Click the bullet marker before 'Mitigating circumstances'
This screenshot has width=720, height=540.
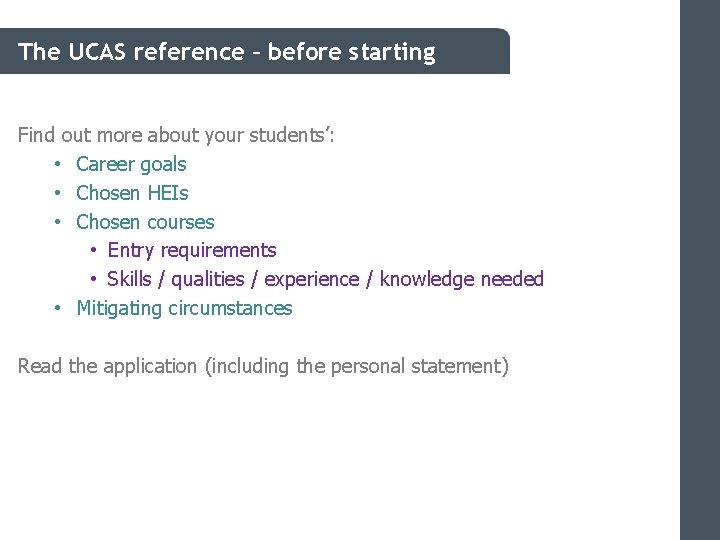(59, 308)
